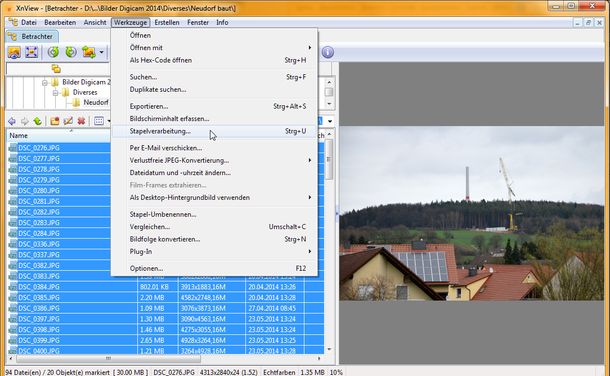Viewport: 610px width, 376px height.
Task: Click the Öffnen menu entry
Action: tap(214, 35)
